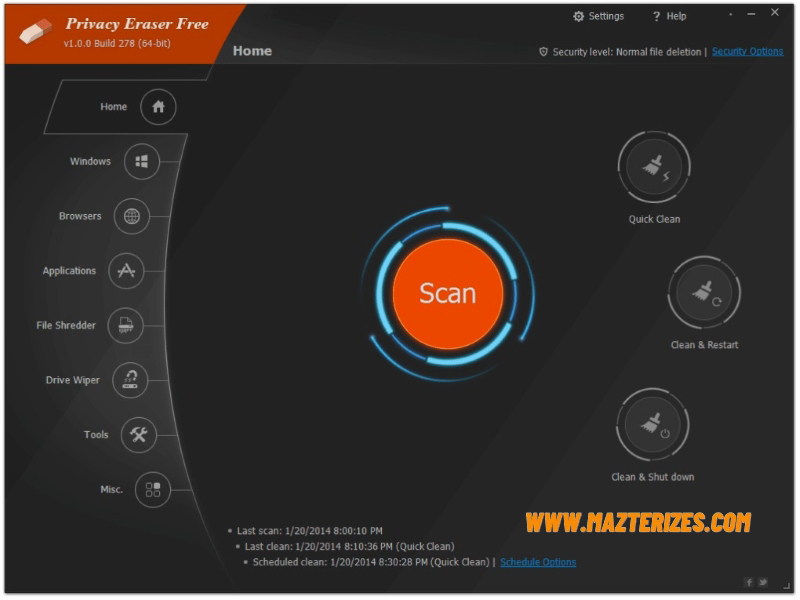
Task: Select the Browsers globe icon
Action: click(131, 216)
